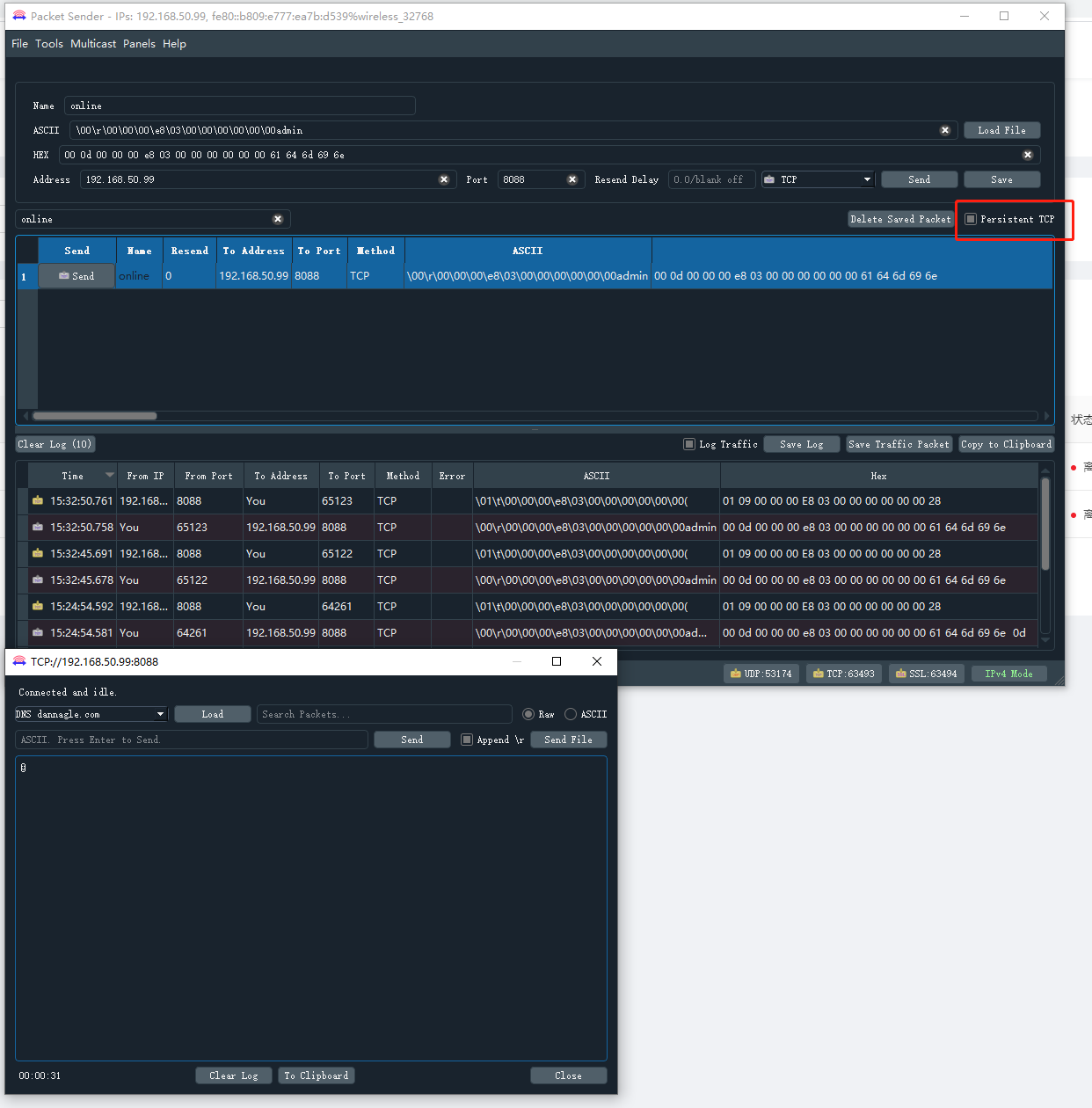Toggle the Log Traffic checkbox
Image resolution: width=1092 pixels, height=1108 pixels.
689,444
